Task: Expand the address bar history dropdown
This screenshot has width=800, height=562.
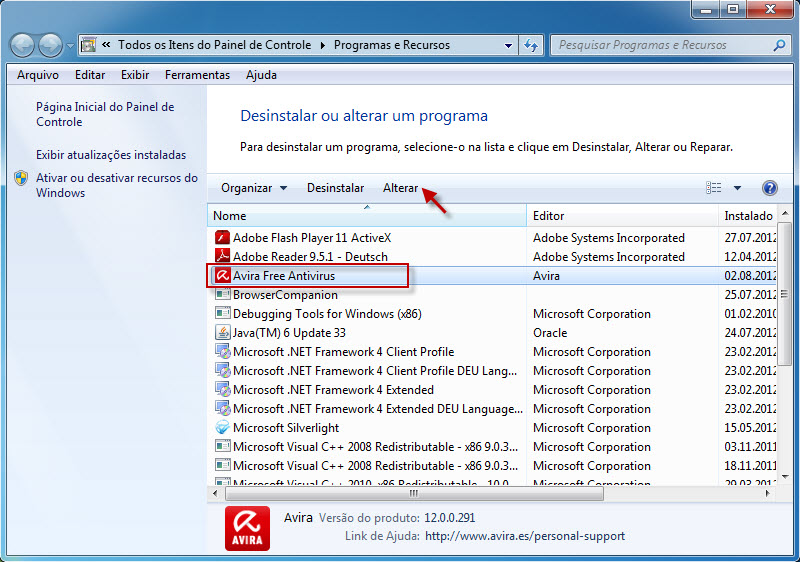Action: [508, 45]
